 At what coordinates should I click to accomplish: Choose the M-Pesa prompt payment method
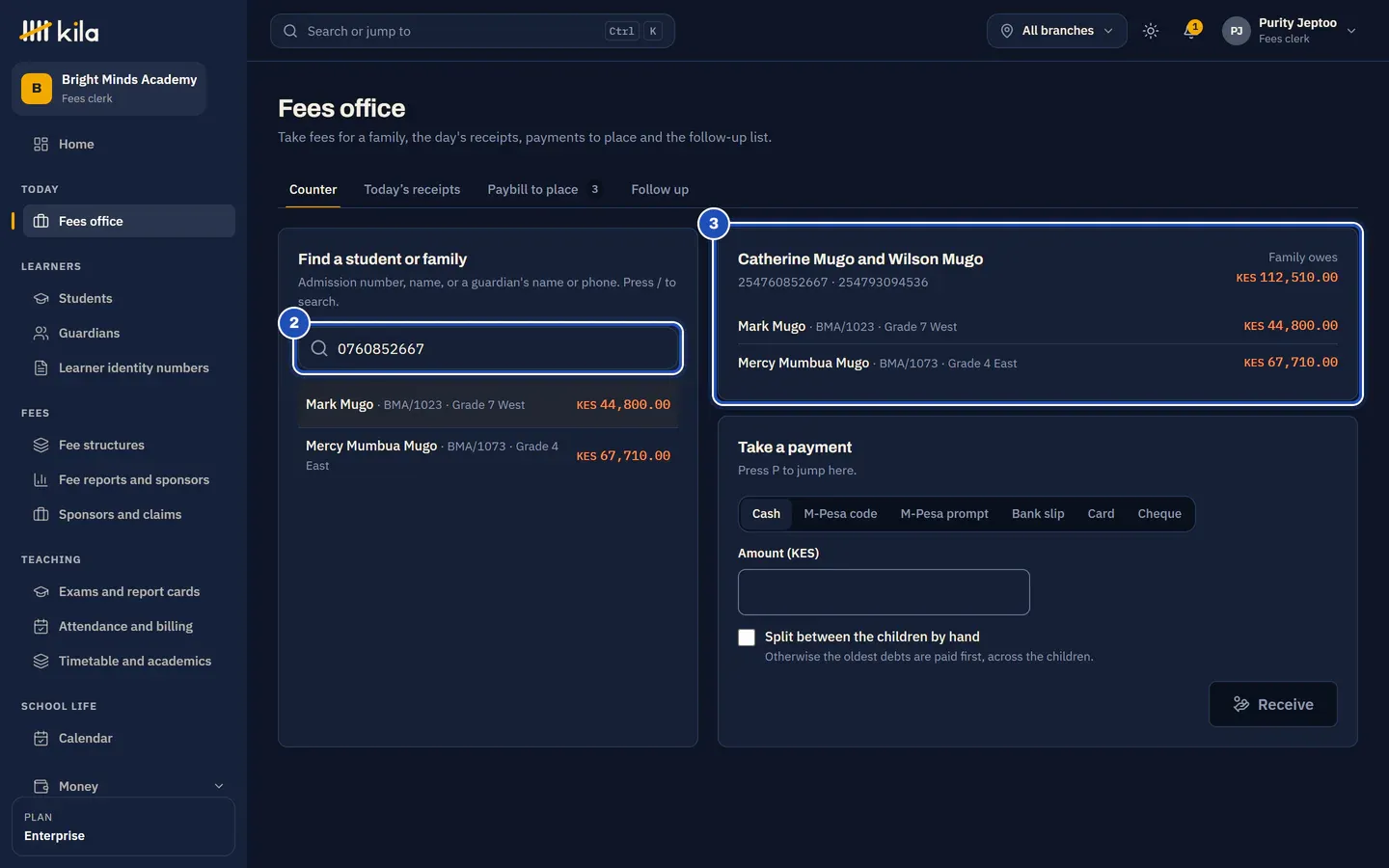pos(944,514)
